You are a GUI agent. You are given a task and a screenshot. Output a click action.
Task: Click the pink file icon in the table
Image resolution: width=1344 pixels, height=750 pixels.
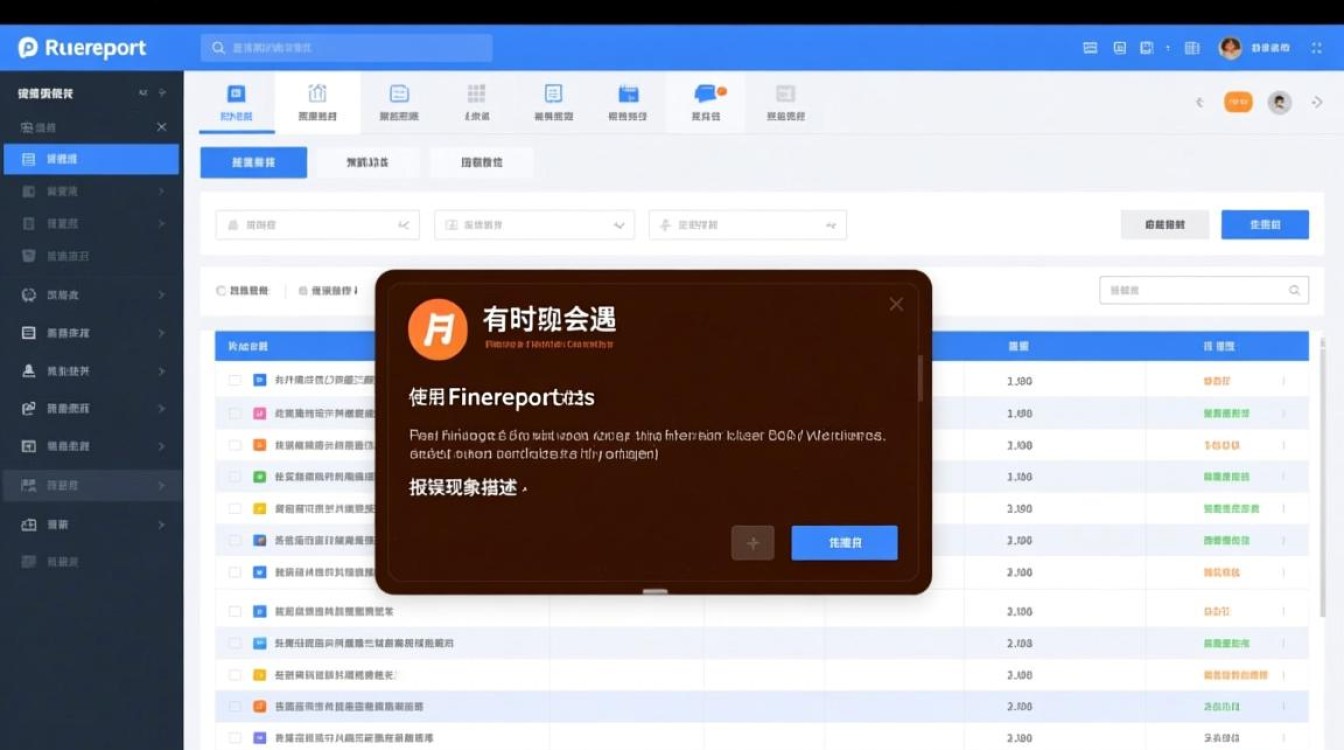point(260,413)
